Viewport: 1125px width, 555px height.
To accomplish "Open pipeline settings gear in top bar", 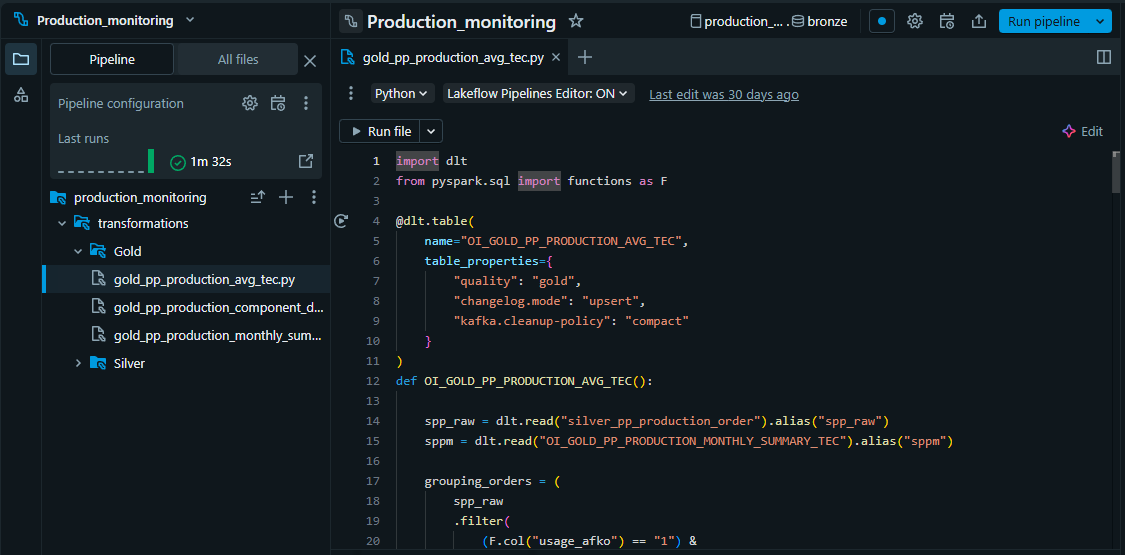I will [914, 21].
